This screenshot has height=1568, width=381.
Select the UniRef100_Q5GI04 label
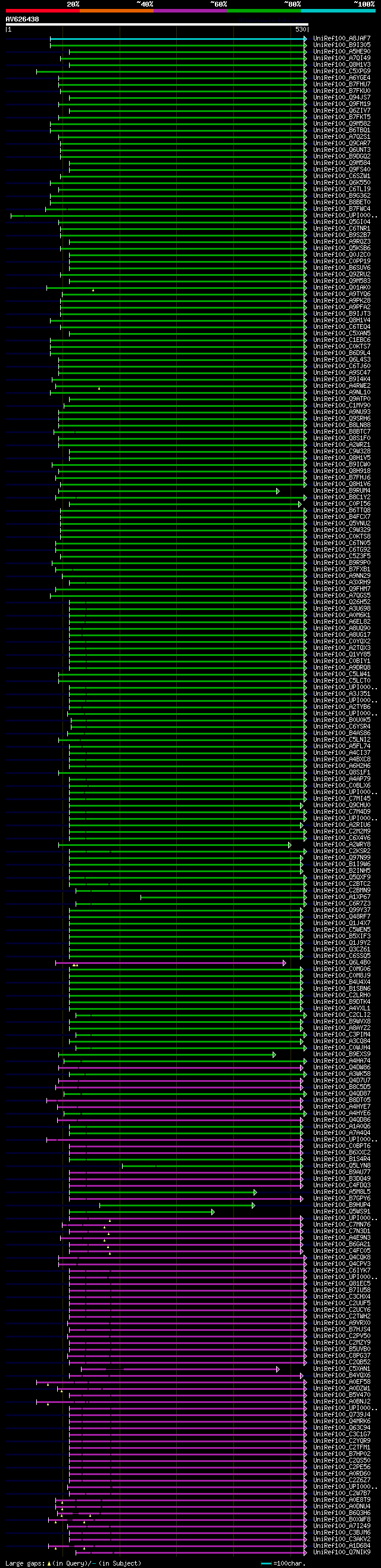[342, 222]
